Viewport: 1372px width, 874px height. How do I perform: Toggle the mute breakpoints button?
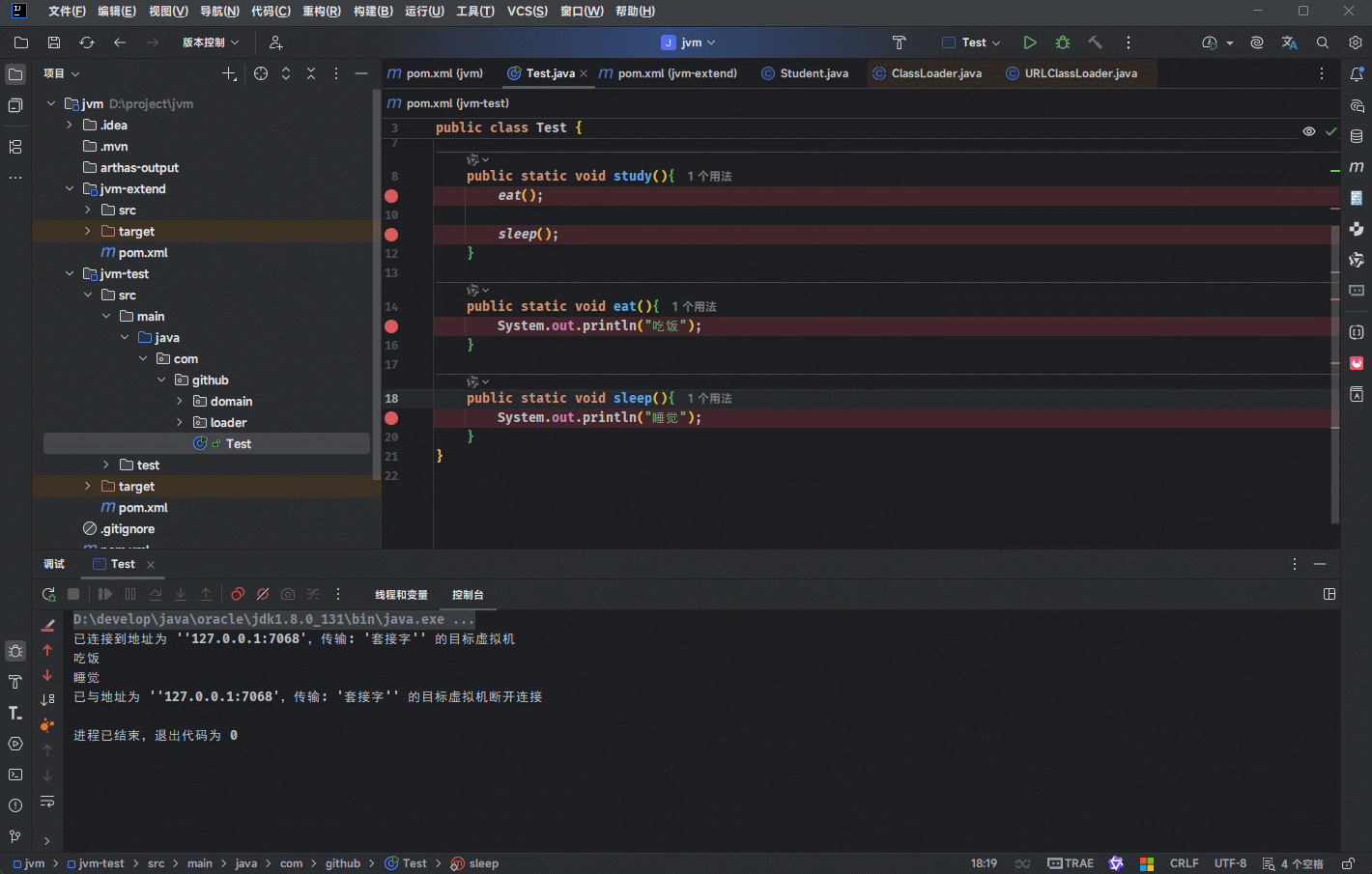pos(263,594)
